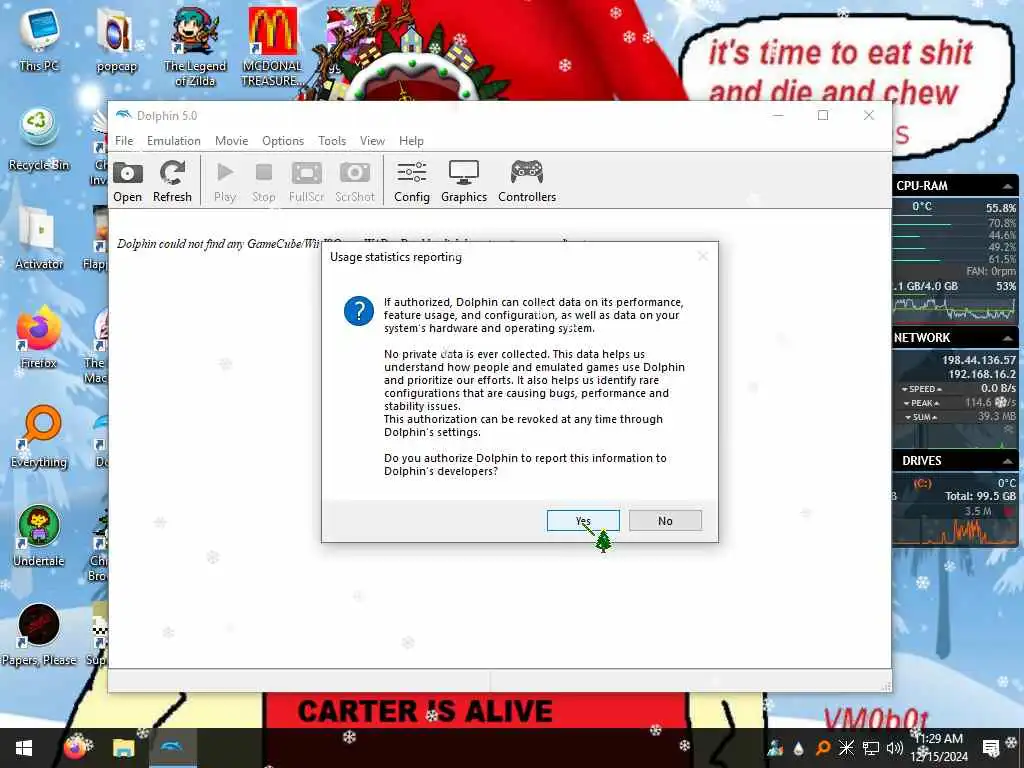Collapse the NETWORK widget section
This screenshot has width=1024, height=768.
pos(1008,338)
